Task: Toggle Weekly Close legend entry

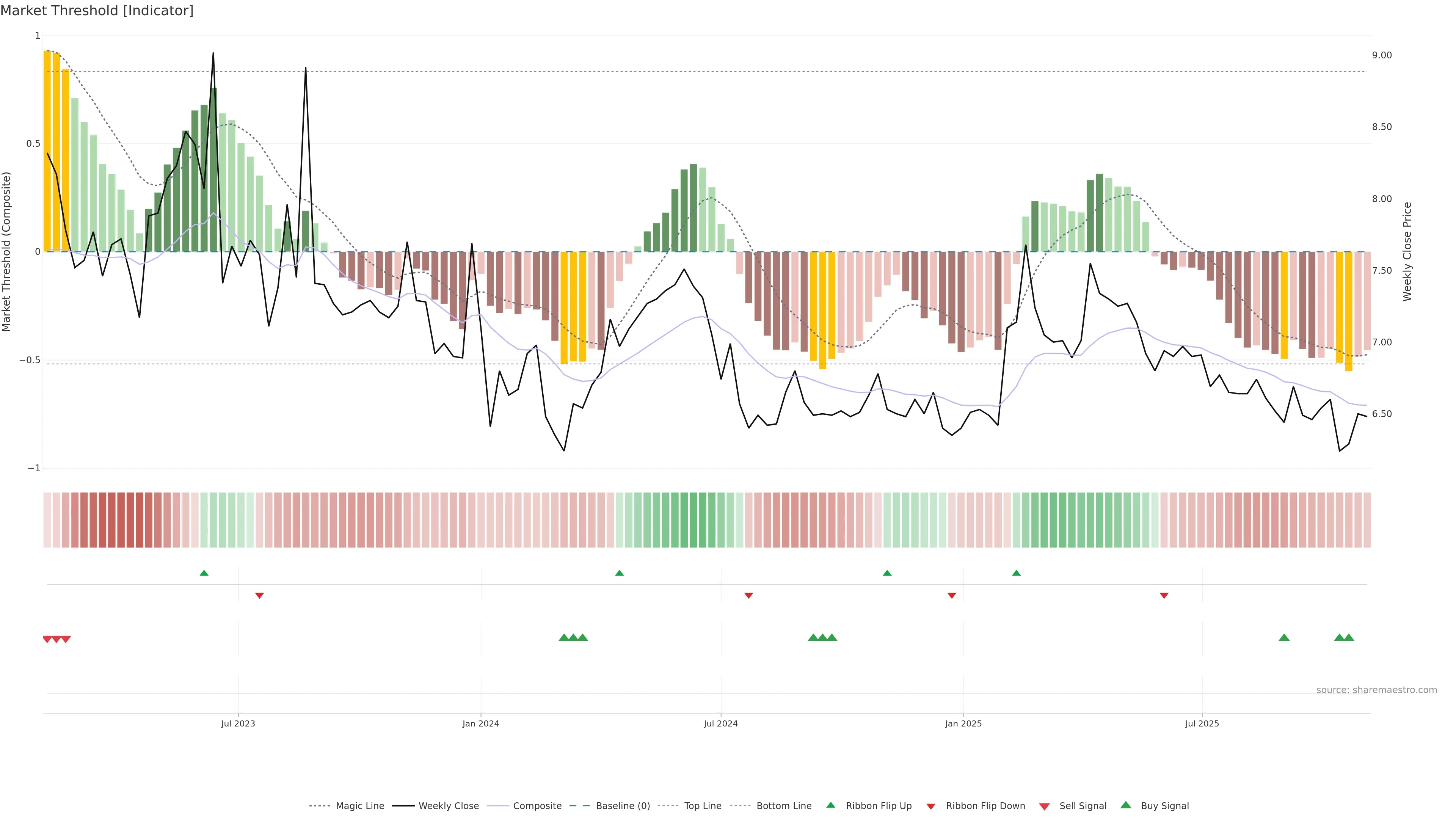Action: pyautogui.click(x=448, y=806)
